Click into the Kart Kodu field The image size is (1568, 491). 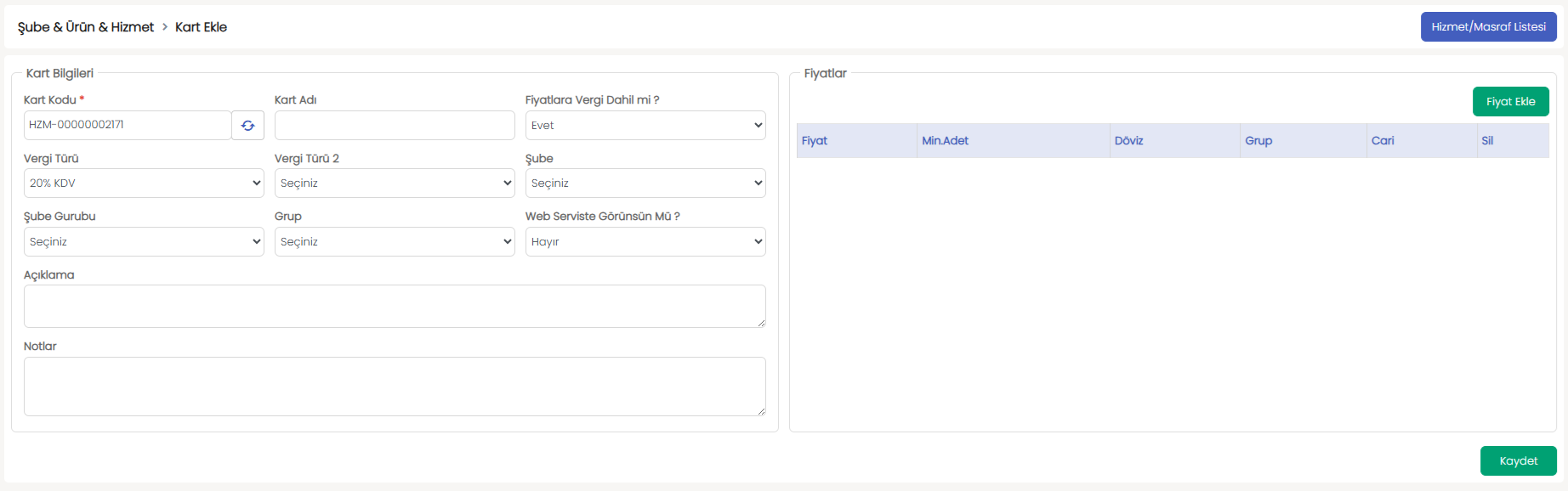coord(128,125)
